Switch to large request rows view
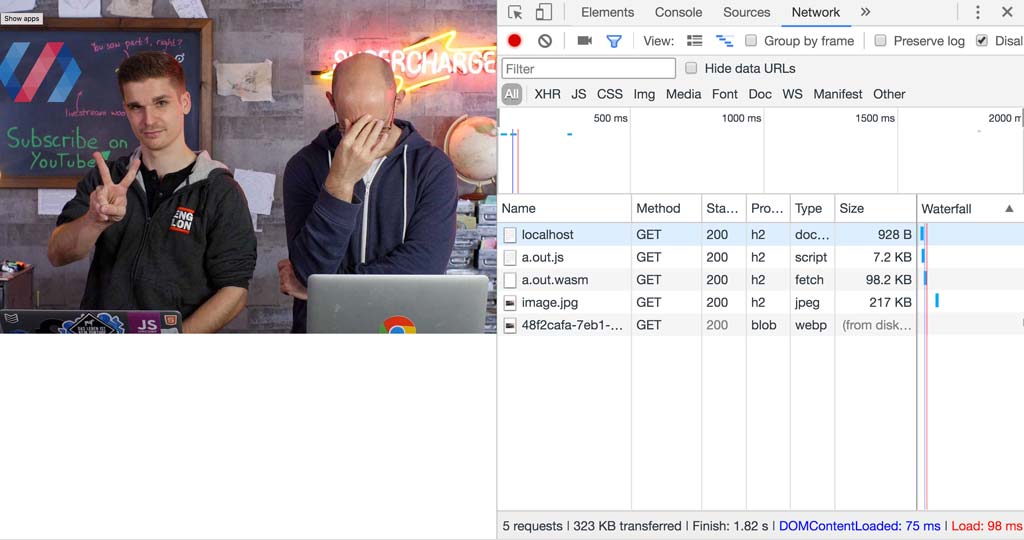 695,41
